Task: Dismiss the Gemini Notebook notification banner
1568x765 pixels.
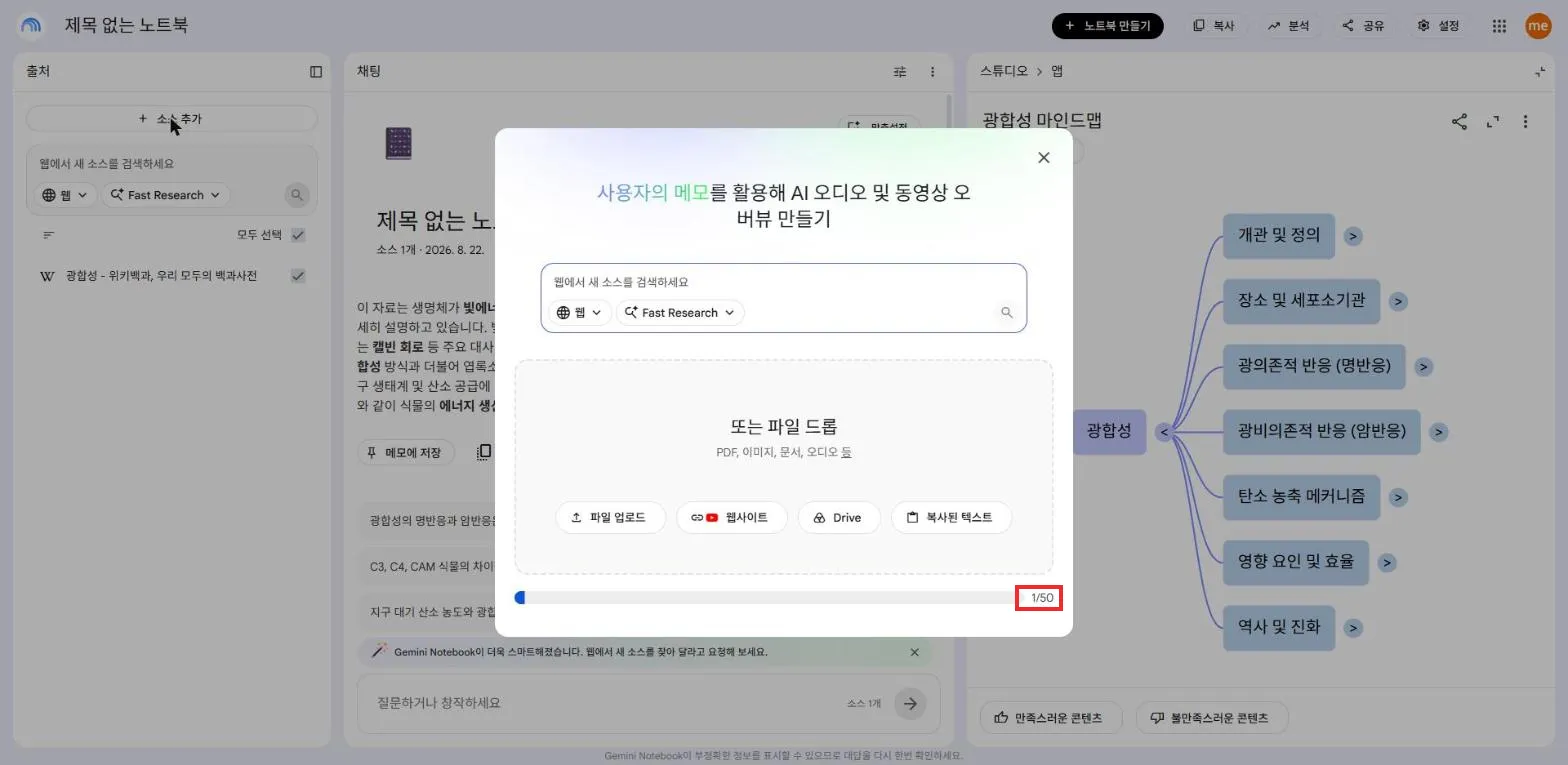Action: pos(914,652)
